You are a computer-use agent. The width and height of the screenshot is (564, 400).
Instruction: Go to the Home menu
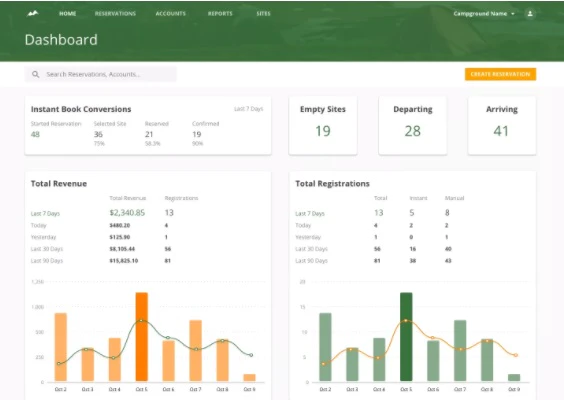[x=68, y=14]
